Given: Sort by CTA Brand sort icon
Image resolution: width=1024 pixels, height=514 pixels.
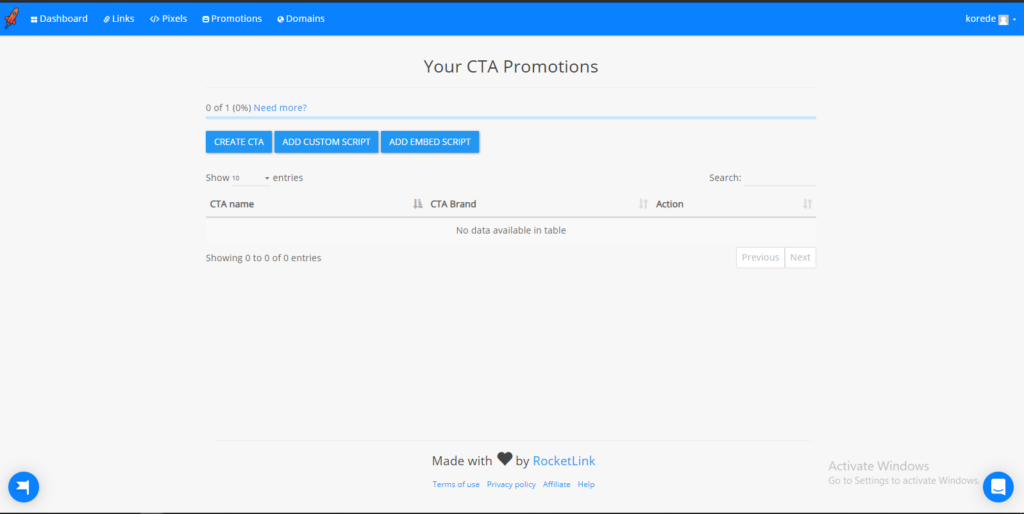Looking at the screenshot, I should (643, 204).
